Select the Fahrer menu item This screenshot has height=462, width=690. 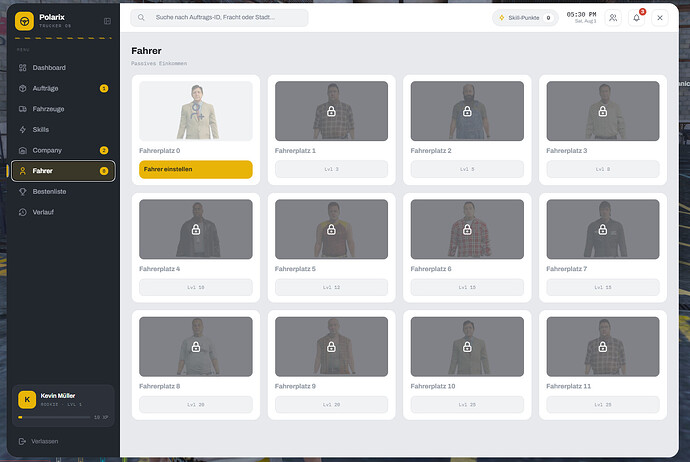63,171
